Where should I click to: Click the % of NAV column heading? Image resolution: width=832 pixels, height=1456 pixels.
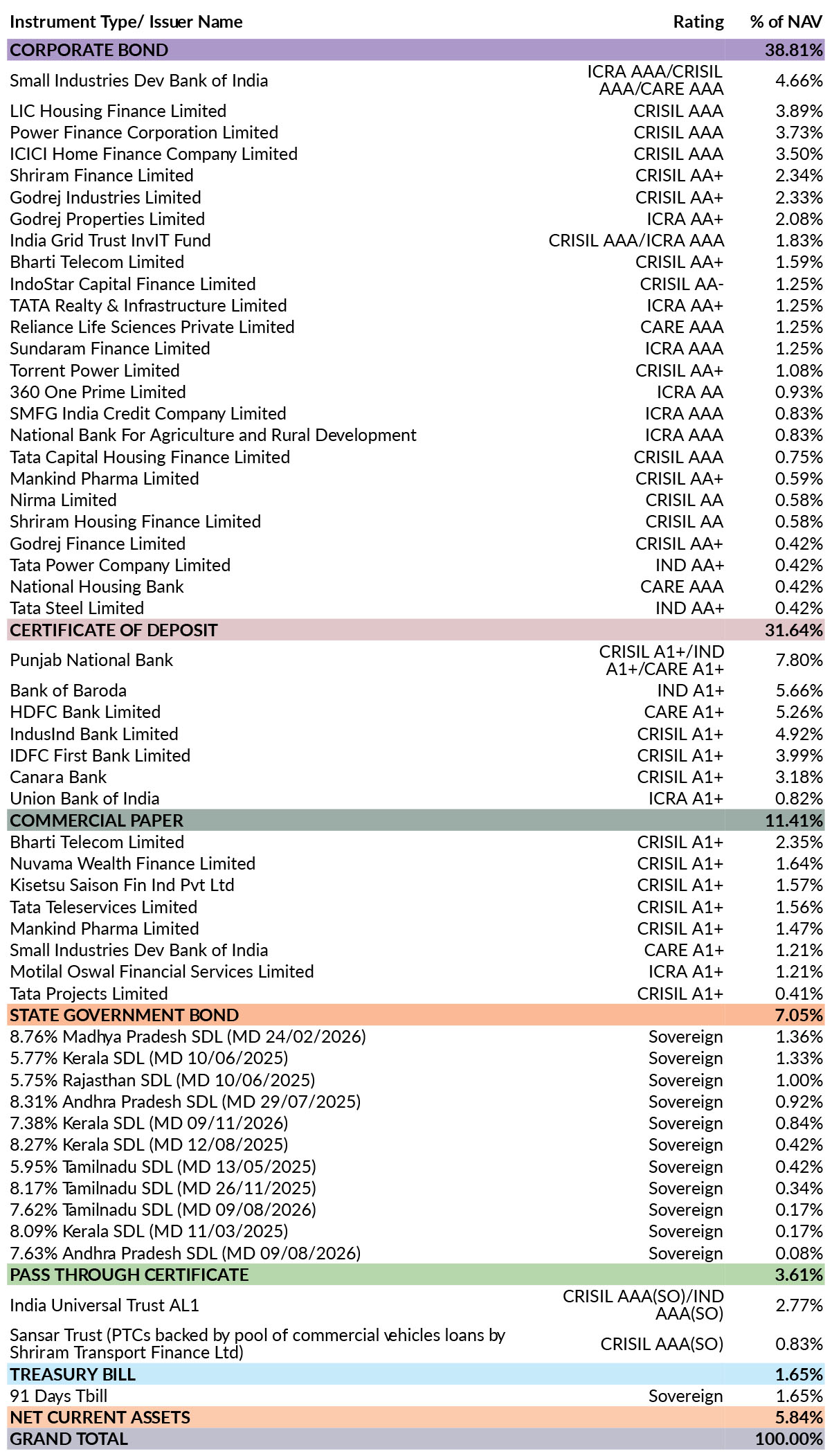[x=786, y=22]
